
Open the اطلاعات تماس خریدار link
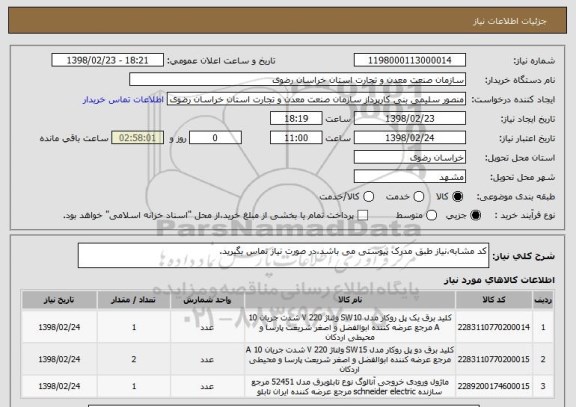click(x=123, y=100)
